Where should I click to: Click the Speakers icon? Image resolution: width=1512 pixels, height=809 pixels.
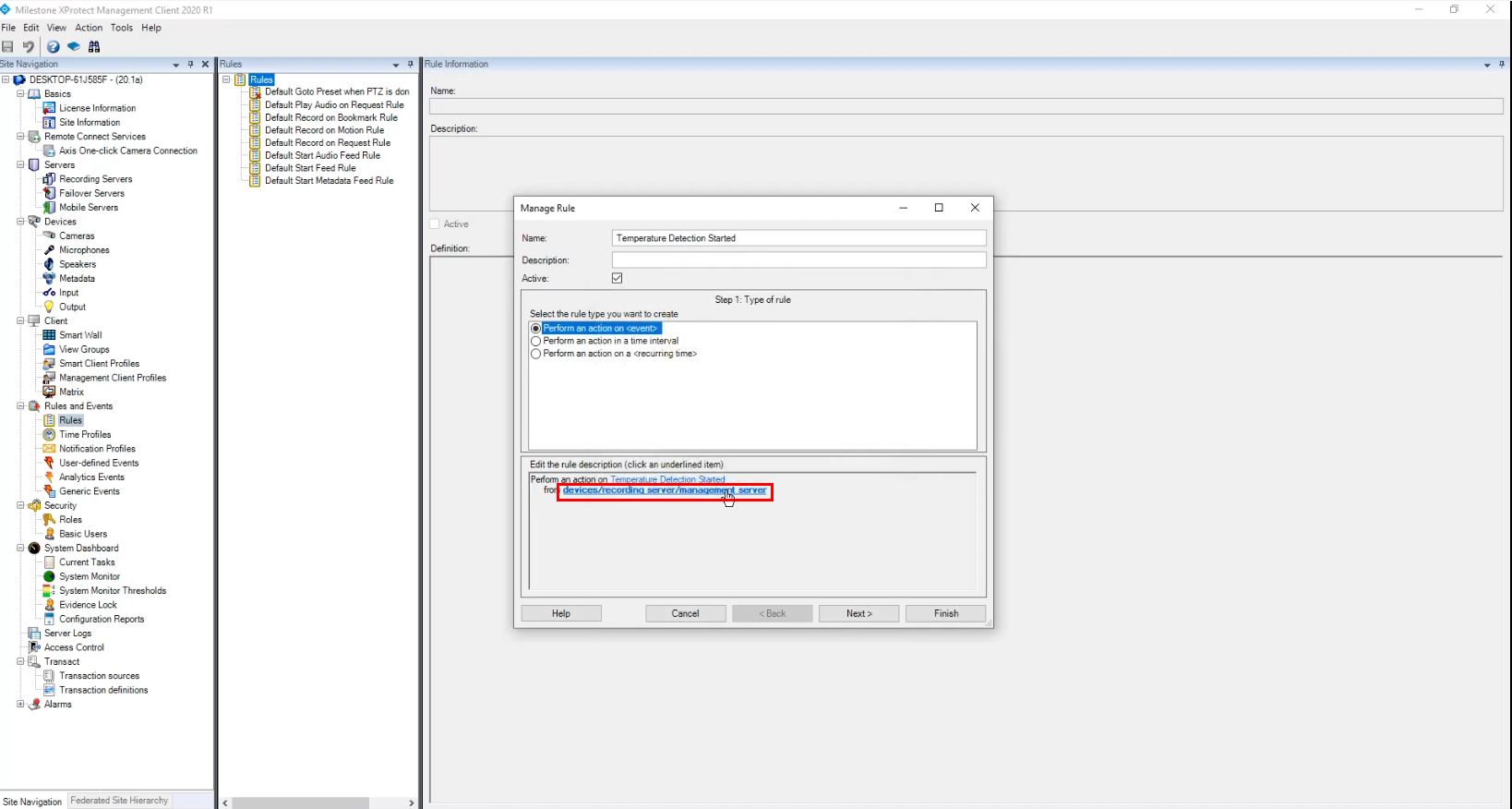(x=50, y=264)
